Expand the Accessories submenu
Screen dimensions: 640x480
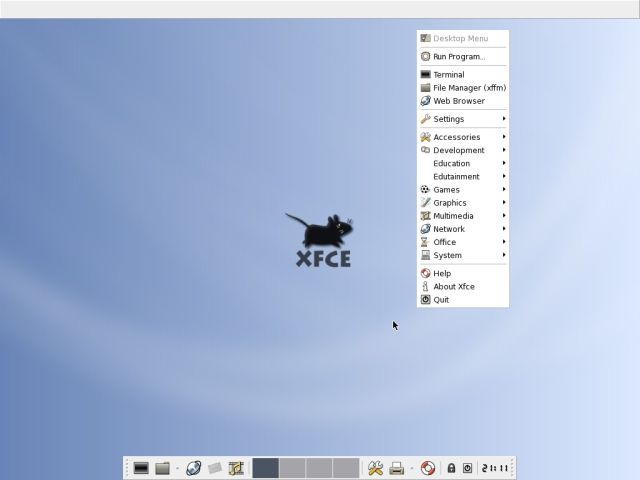click(463, 137)
